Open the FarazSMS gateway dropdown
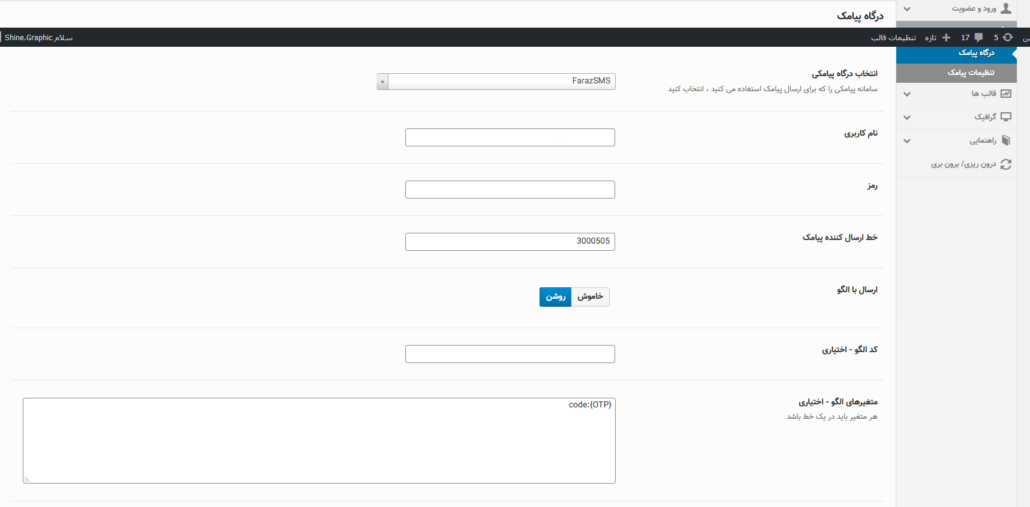This screenshot has height=507, width=1030. pyautogui.click(x=496, y=81)
